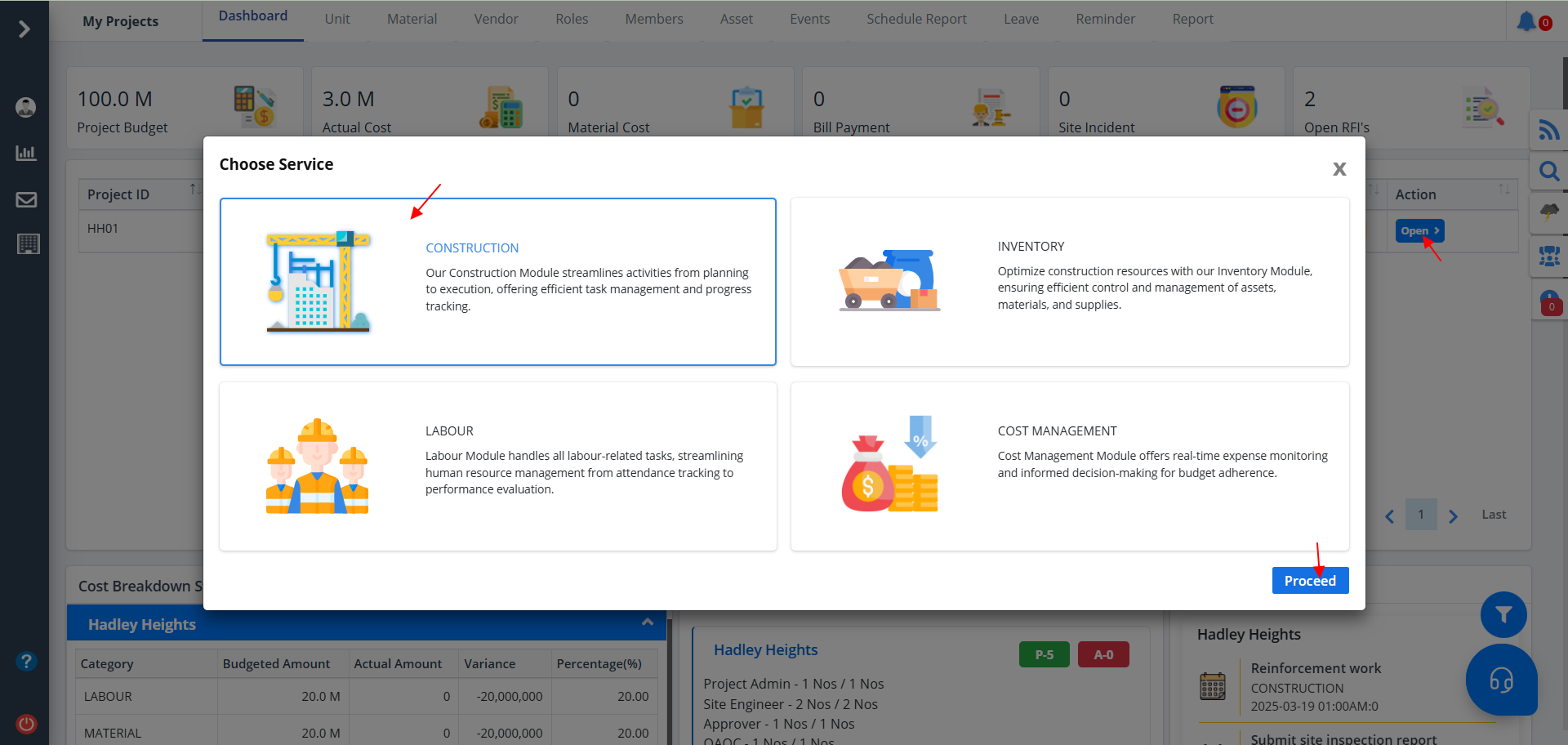
Task: Open the mail envelope icon in sidebar
Action: 26,199
